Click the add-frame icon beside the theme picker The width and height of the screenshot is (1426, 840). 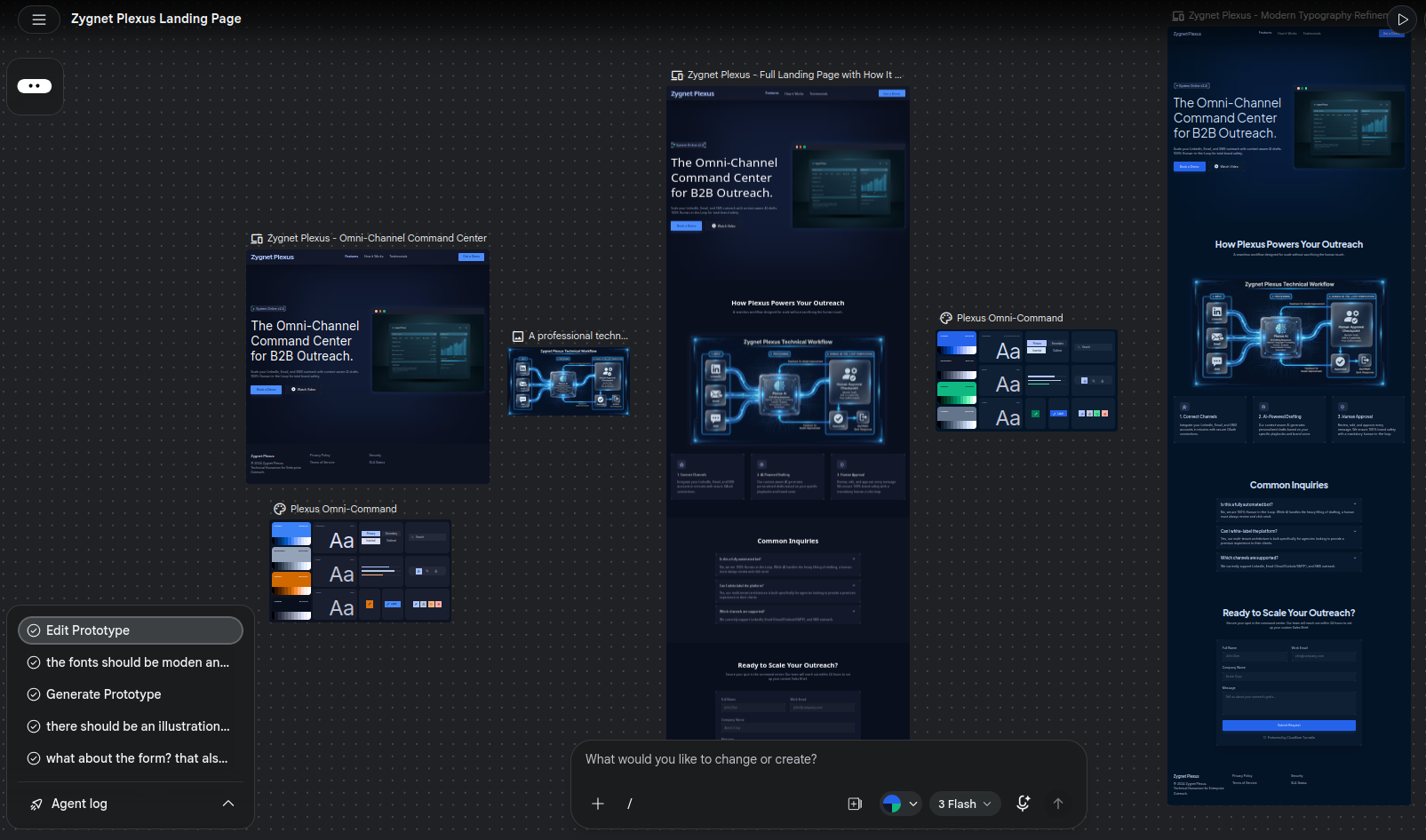(x=855, y=804)
